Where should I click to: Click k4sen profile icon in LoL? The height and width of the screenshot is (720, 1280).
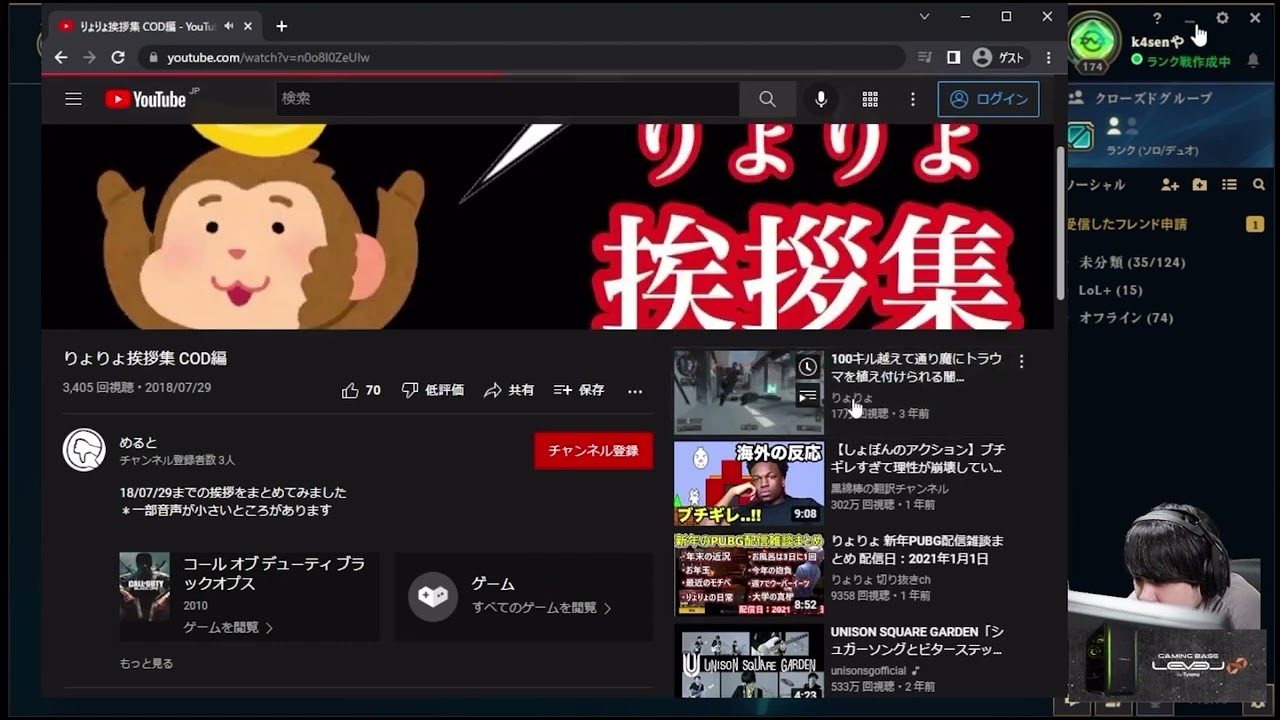tap(1094, 43)
